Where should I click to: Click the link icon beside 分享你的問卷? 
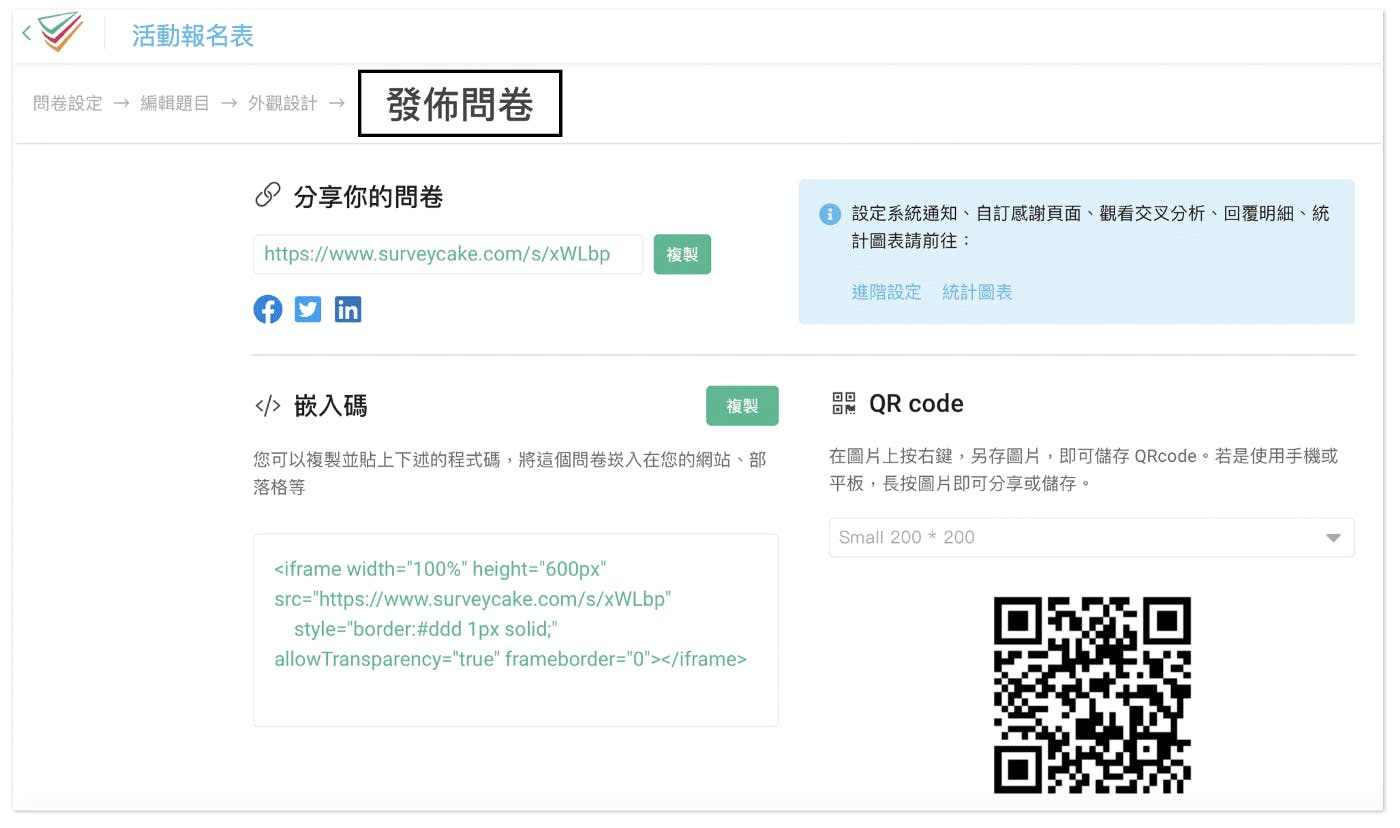(267, 196)
